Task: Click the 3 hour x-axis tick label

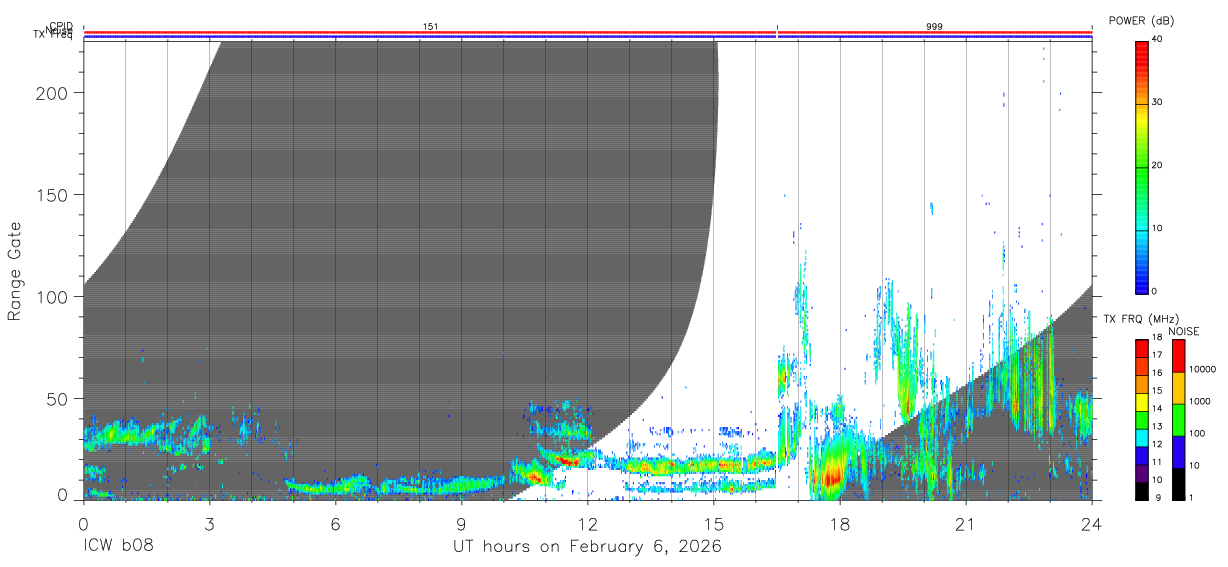Action: click(209, 524)
